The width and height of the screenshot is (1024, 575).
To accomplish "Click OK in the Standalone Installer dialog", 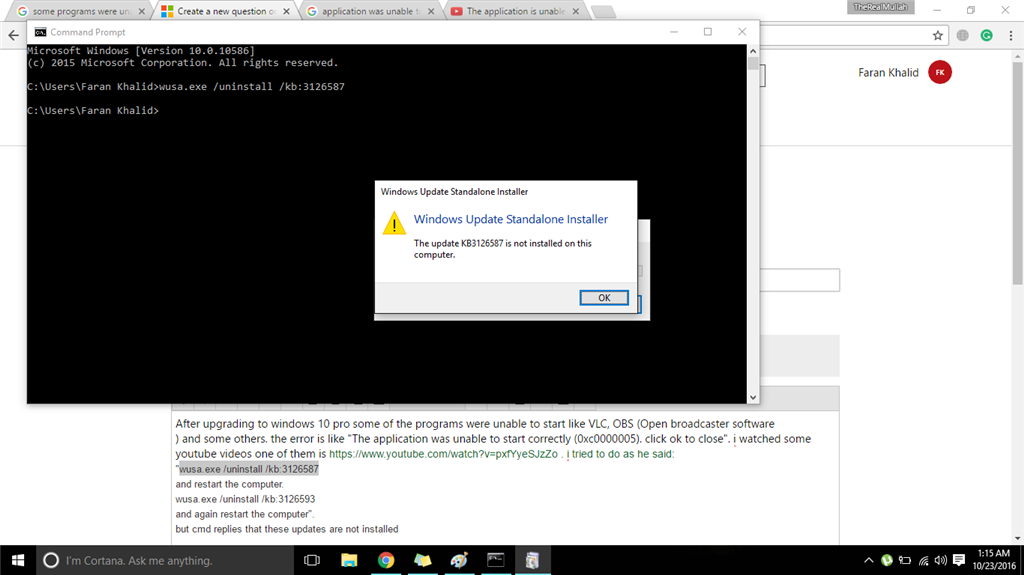I will [604, 298].
